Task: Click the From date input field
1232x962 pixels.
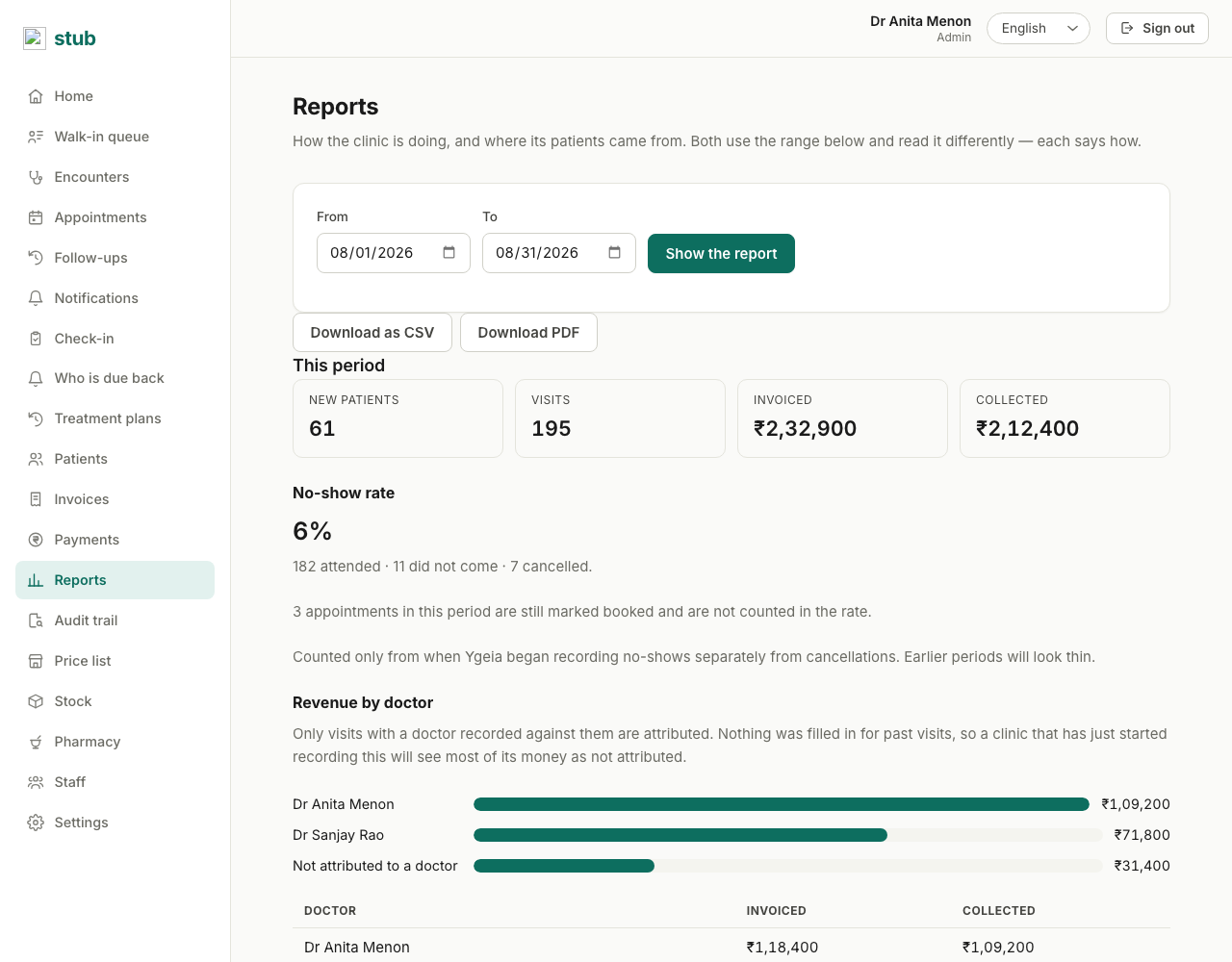Action: pyautogui.click(x=394, y=253)
